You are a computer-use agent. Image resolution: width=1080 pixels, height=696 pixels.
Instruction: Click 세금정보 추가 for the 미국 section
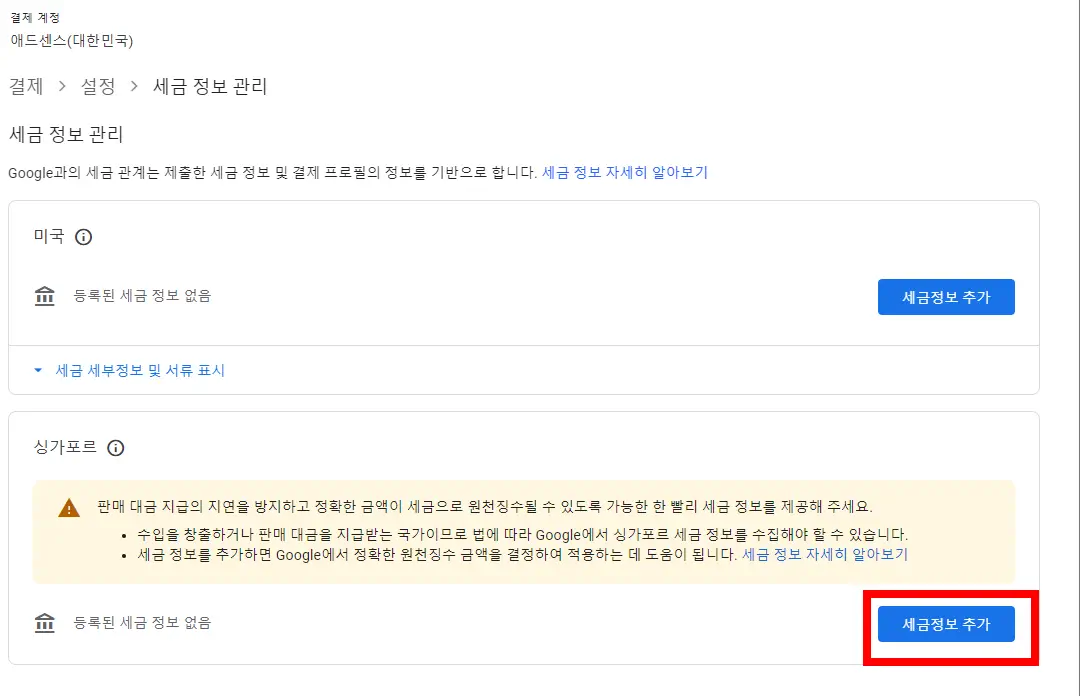pyautogui.click(x=946, y=296)
